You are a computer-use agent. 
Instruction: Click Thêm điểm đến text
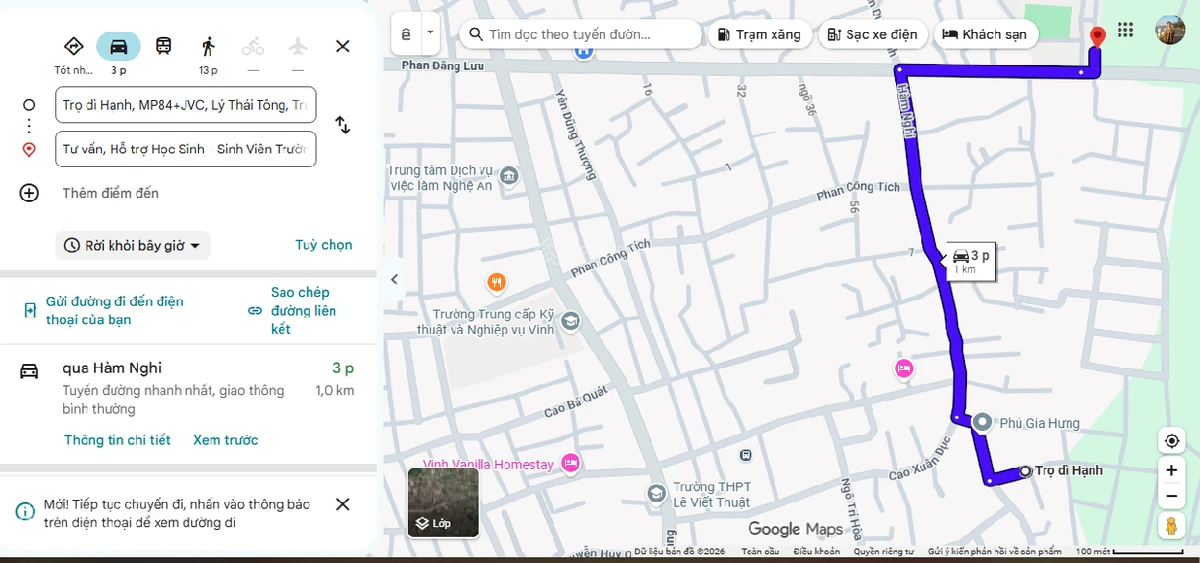click(x=110, y=193)
